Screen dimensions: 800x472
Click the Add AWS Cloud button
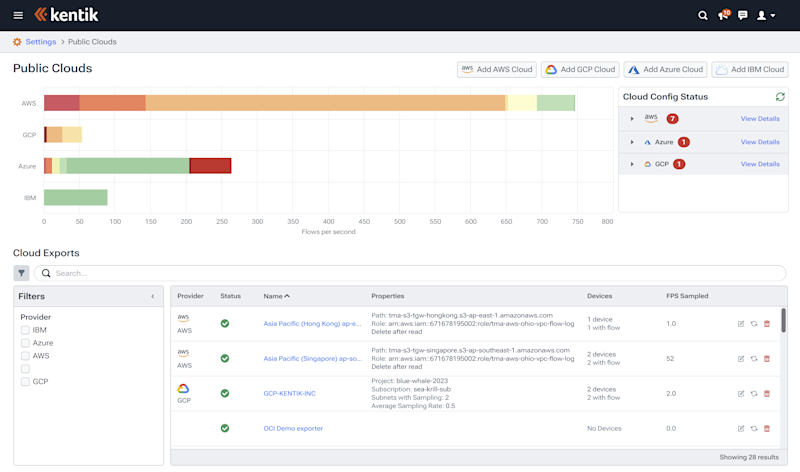(x=496, y=69)
